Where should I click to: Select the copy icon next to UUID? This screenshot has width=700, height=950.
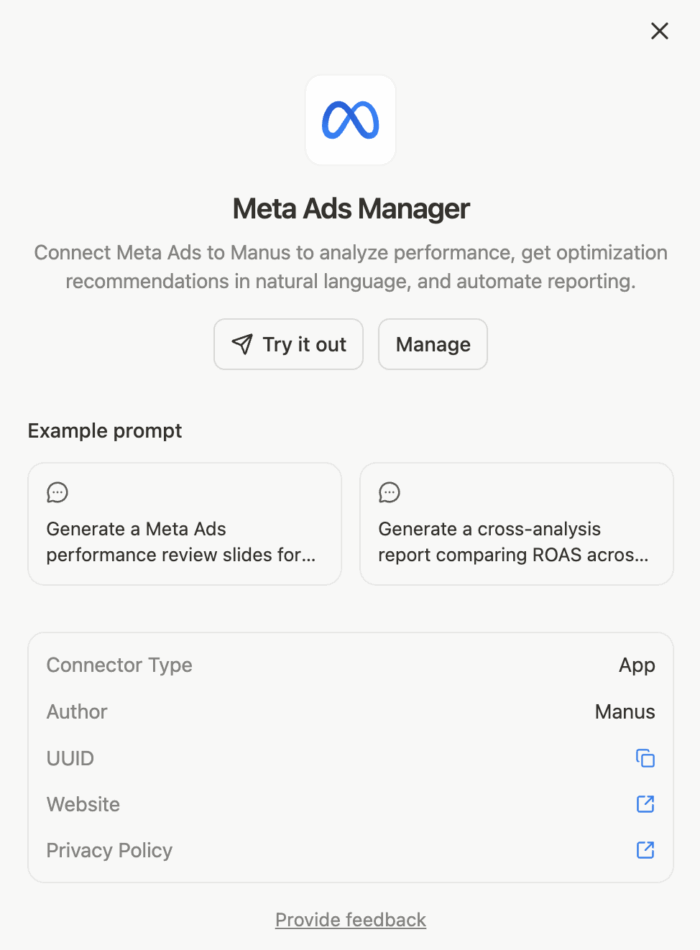click(x=645, y=758)
